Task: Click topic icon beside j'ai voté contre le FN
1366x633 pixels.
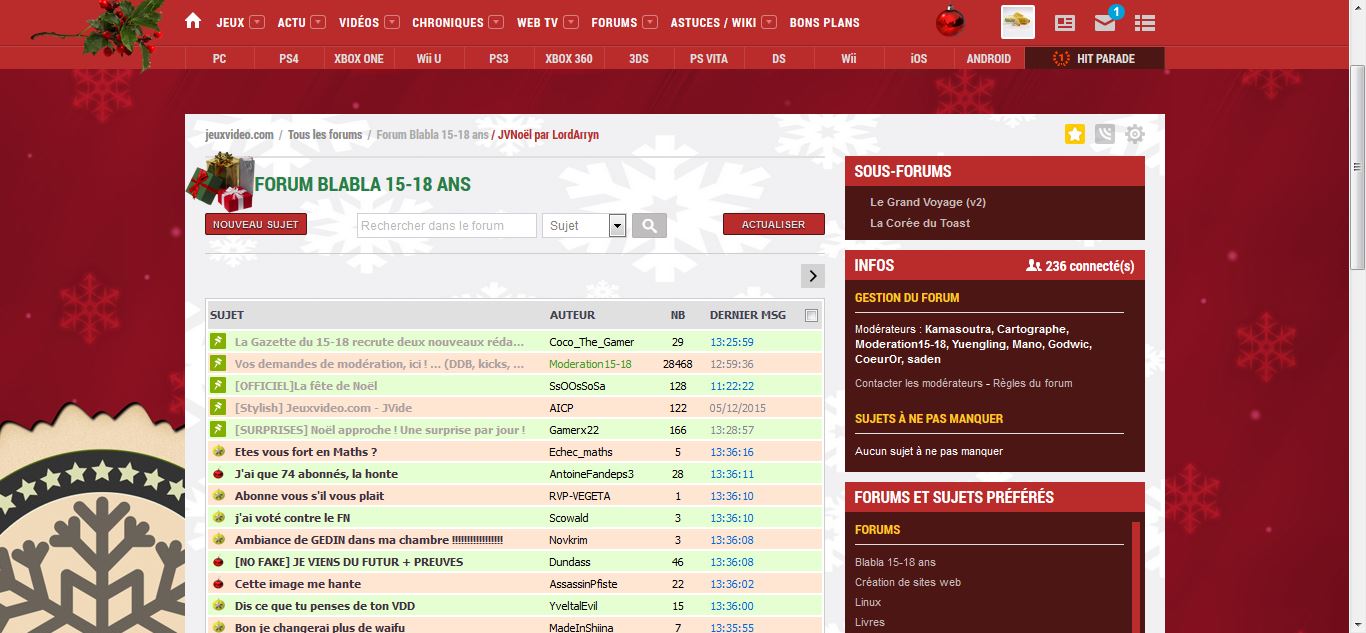Action: click(218, 517)
